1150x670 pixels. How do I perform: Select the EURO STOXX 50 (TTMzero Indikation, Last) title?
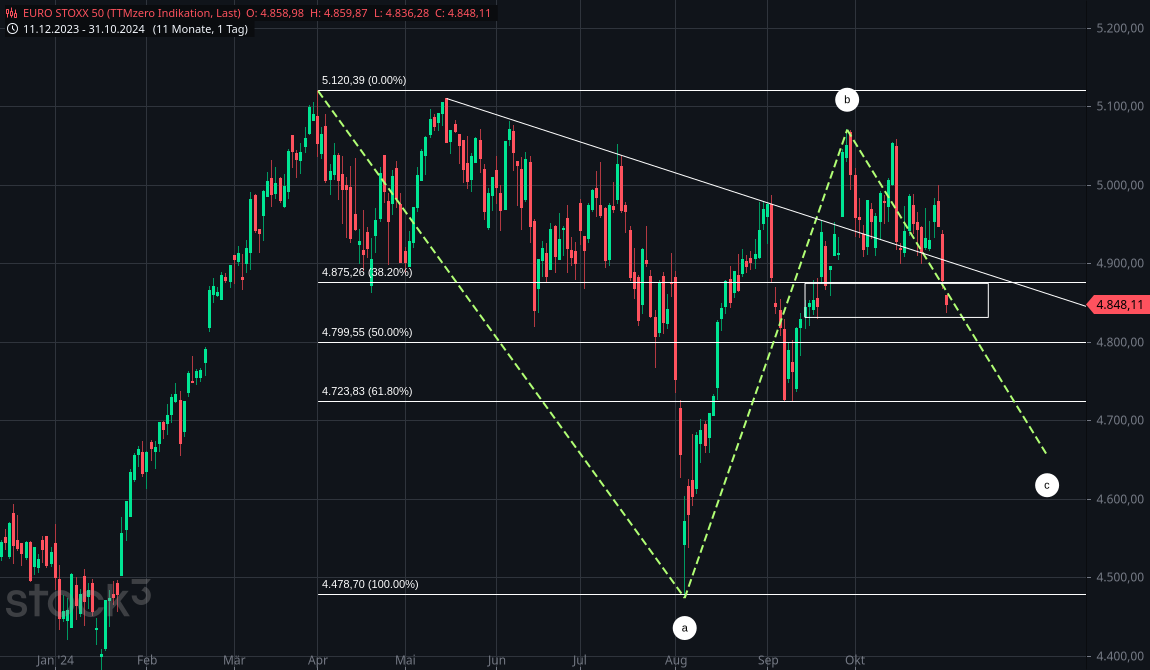click(x=131, y=13)
